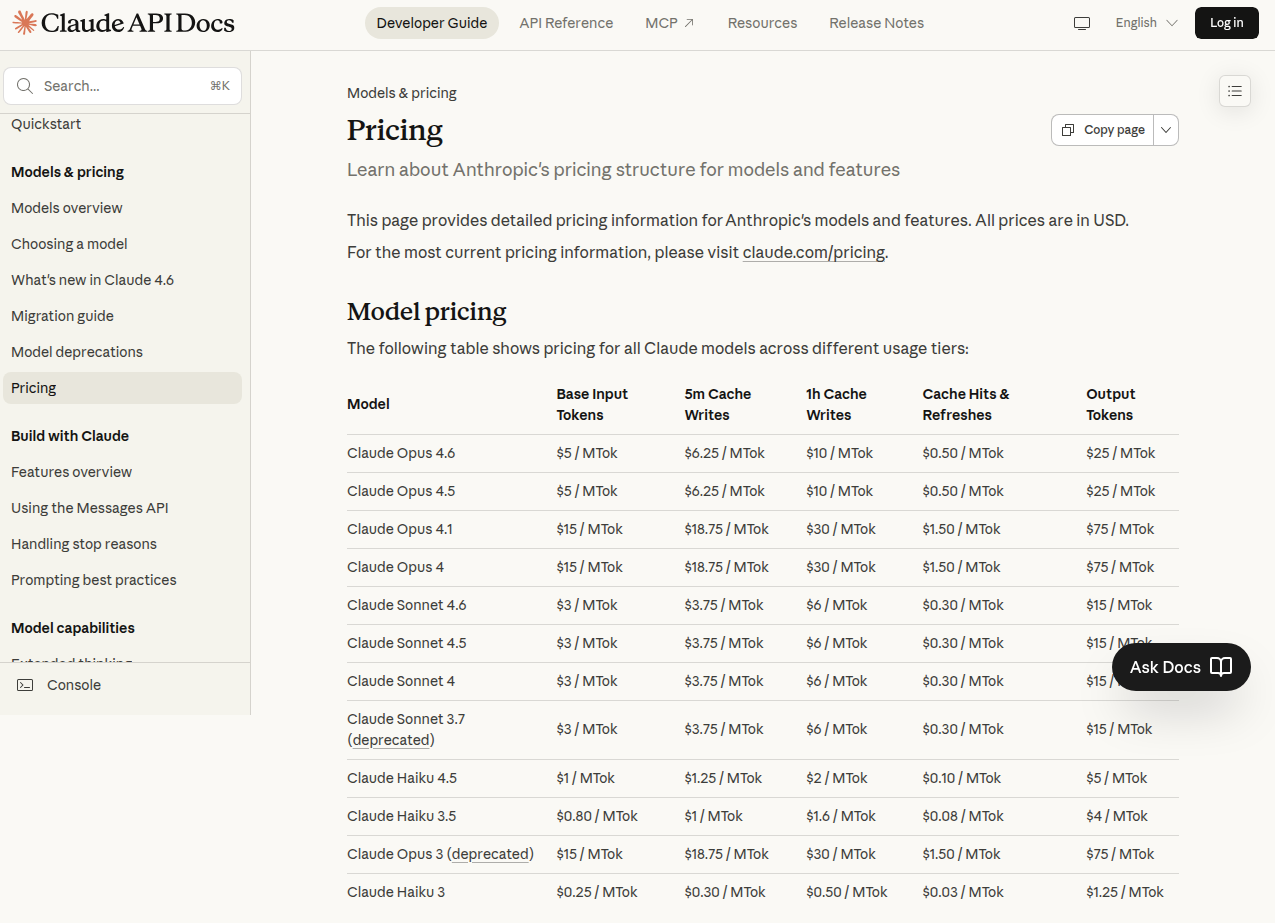The image size is (1275, 923).
Task: Go to the Release Notes tab
Action: (x=876, y=23)
